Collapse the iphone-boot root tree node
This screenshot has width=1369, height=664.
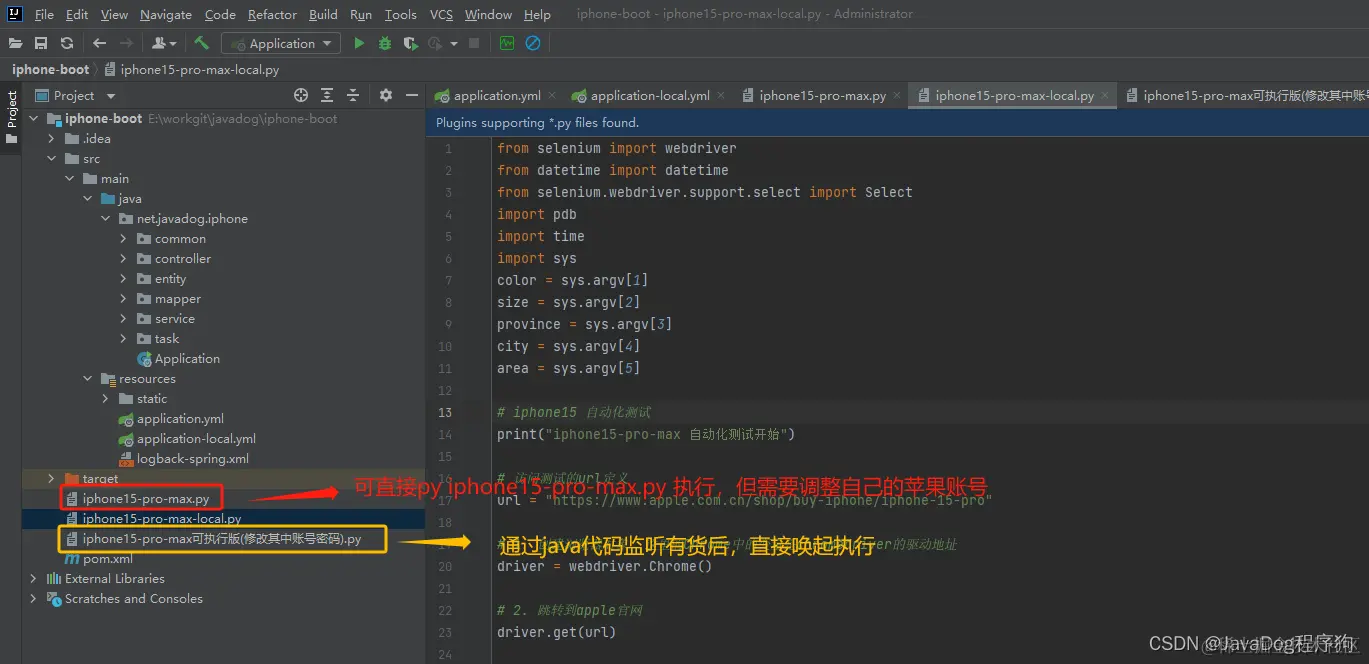pyautogui.click(x=33, y=118)
